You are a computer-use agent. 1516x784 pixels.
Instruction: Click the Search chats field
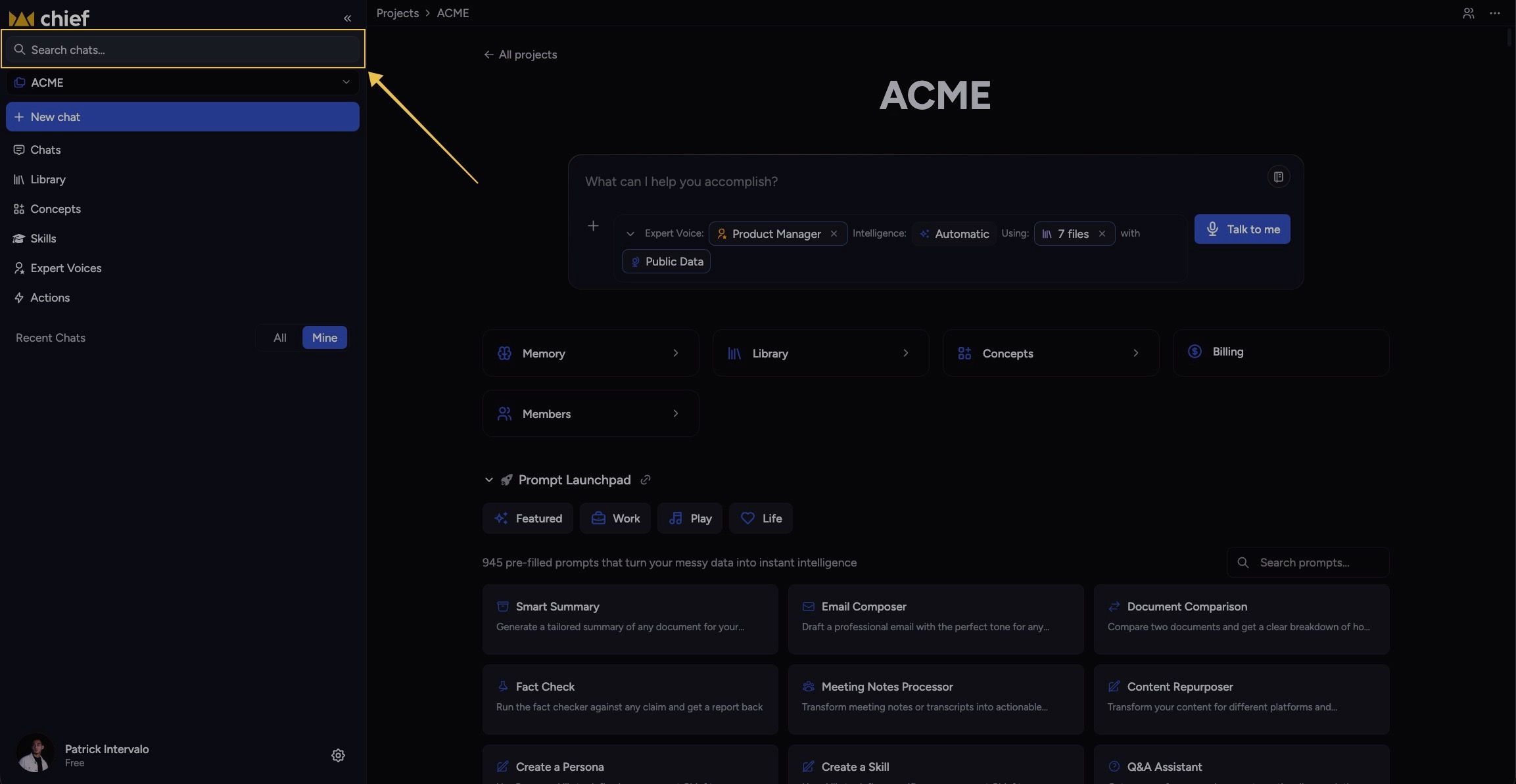[x=183, y=49]
